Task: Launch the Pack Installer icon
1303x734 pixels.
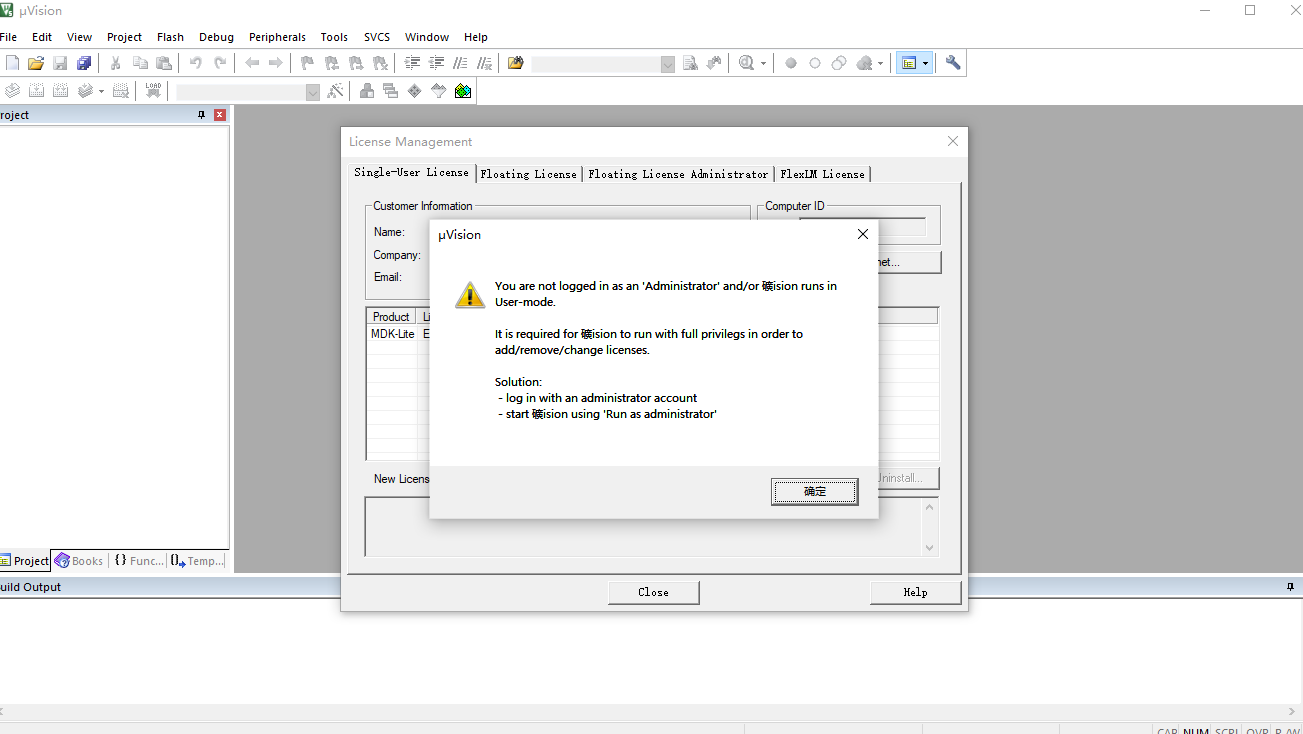Action: click(463, 91)
